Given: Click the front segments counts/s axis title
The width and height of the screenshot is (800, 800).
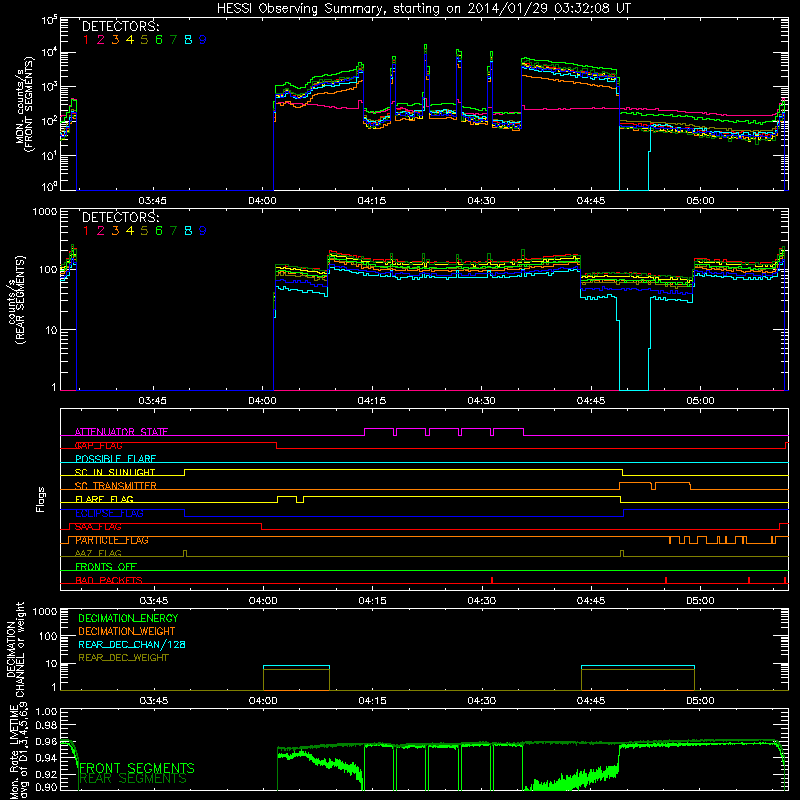Looking at the screenshot, I should click(x=24, y=104).
